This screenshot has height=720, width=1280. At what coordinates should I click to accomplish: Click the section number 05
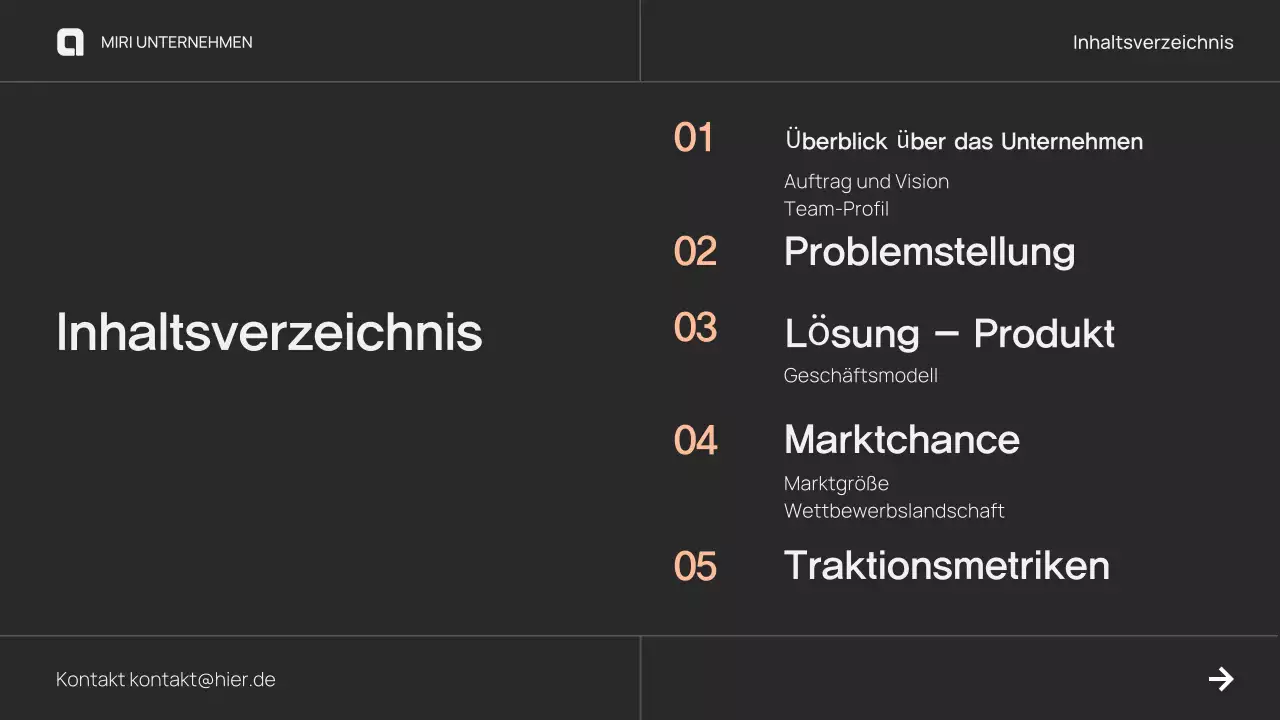(695, 566)
